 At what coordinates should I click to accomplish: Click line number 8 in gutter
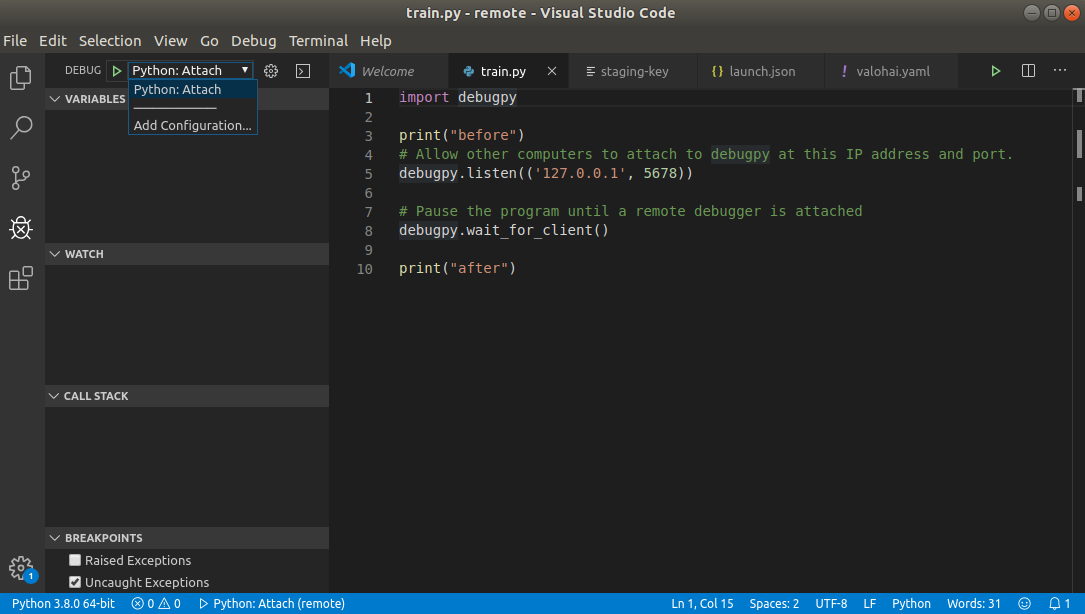pyautogui.click(x=369, y=231)
